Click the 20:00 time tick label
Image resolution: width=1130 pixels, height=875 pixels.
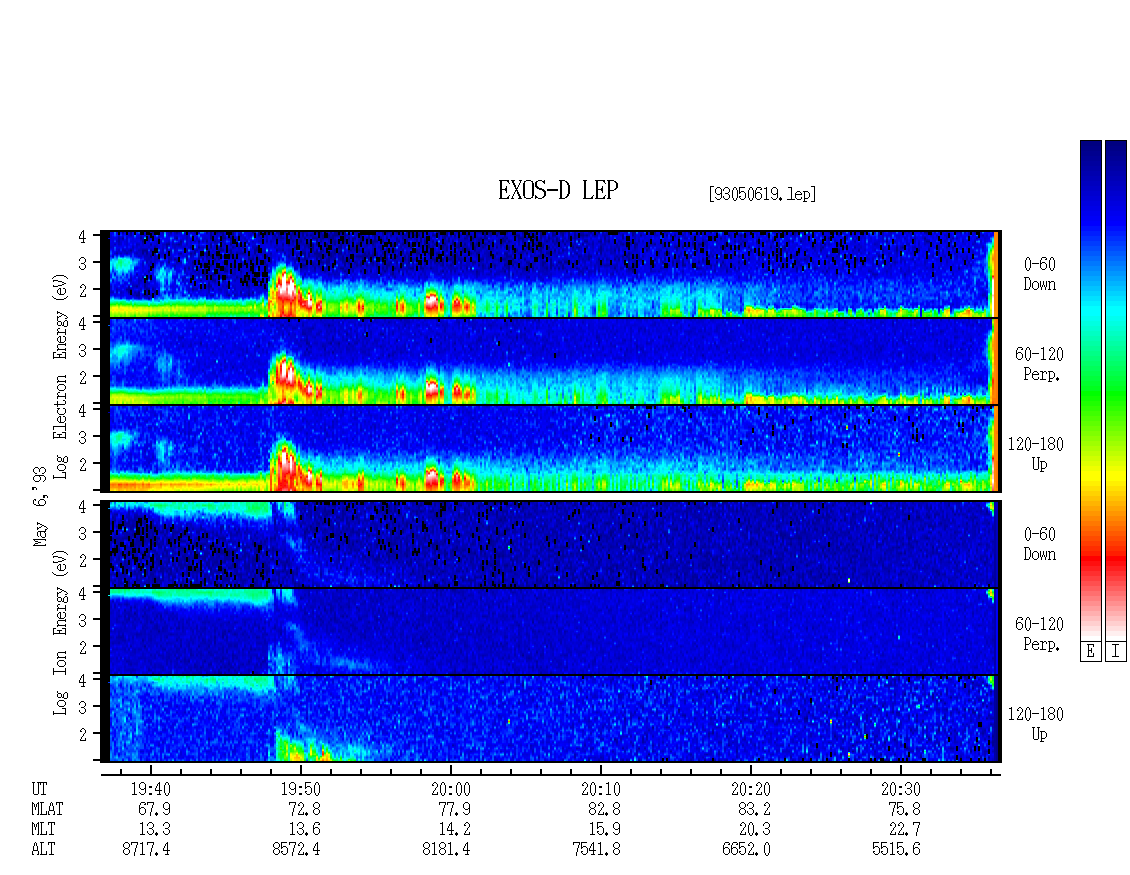[x=450, y=789]
